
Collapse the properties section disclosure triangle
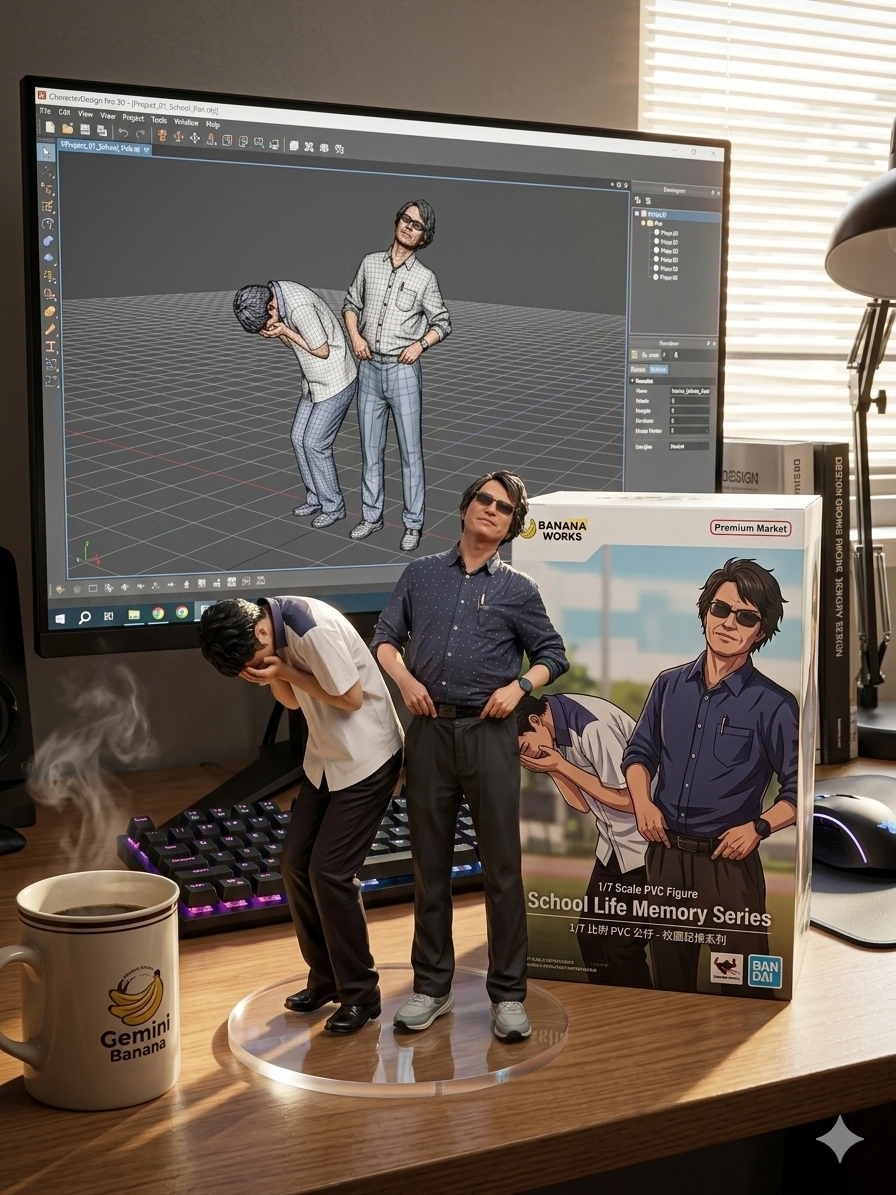pos(632,381)
